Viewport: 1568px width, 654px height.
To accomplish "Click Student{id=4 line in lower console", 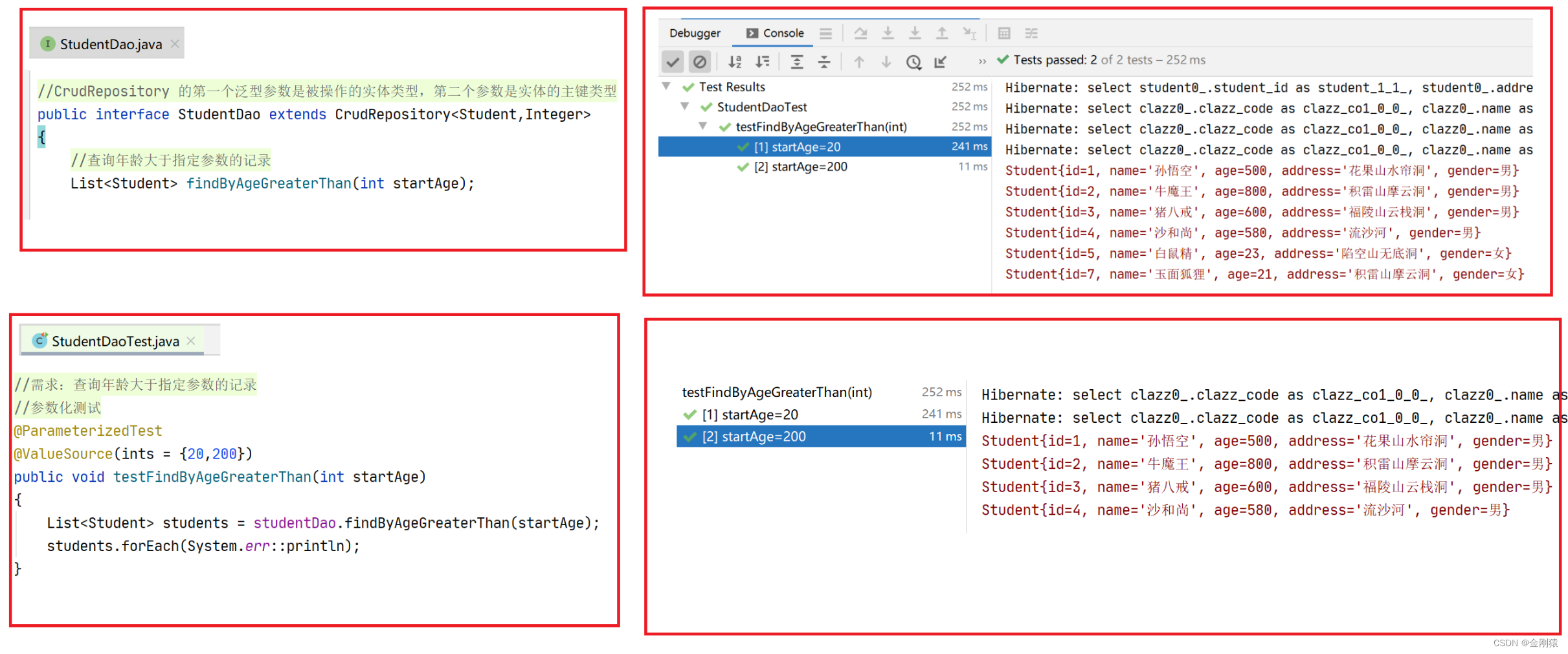I will (x=1246, y=510).
